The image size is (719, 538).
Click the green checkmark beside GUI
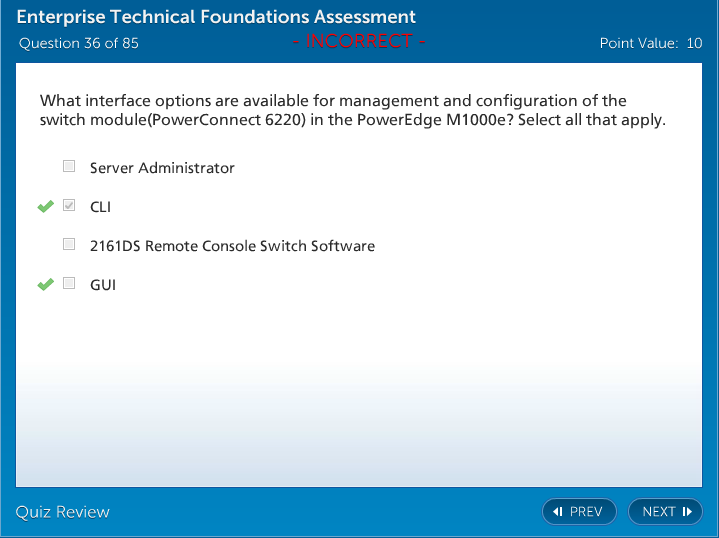coord(45,284)
